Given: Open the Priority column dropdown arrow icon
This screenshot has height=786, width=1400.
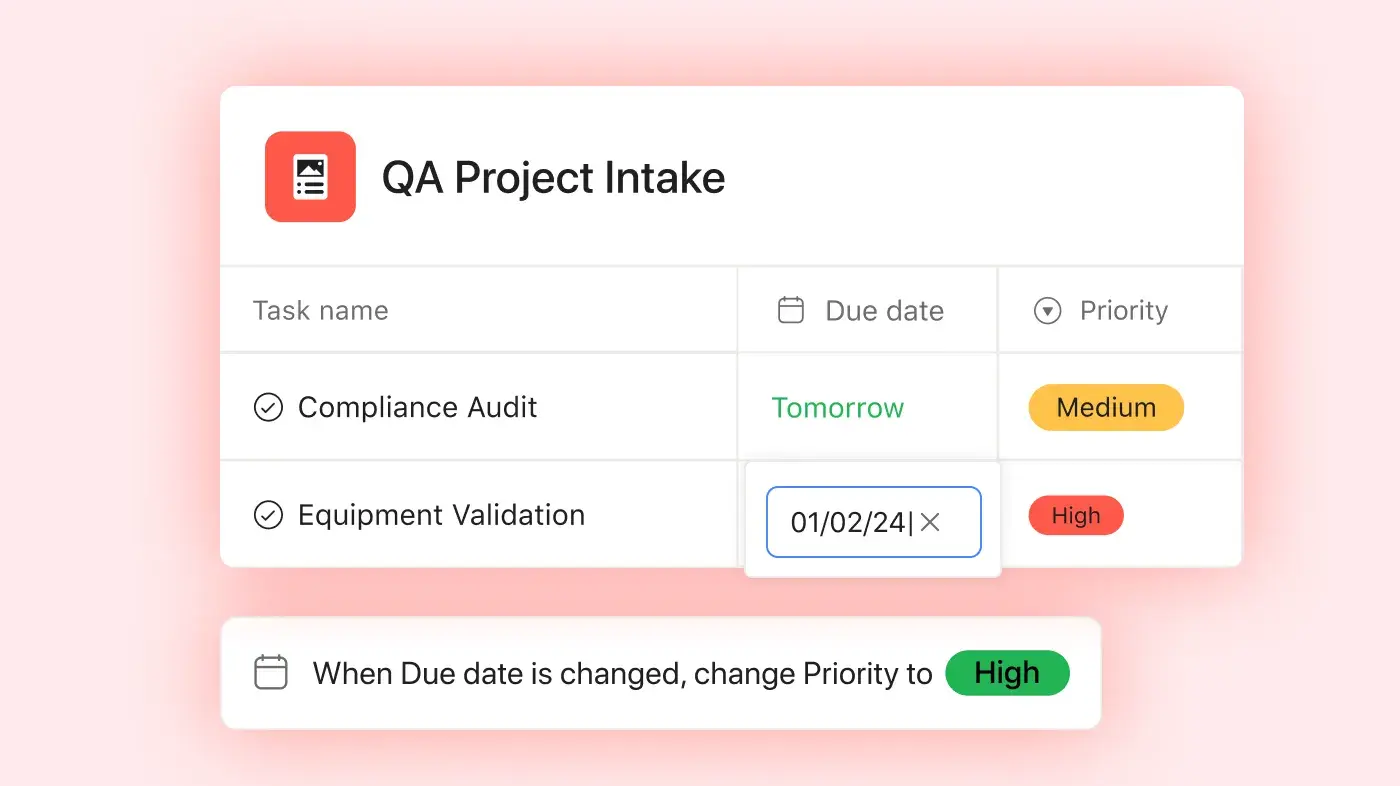Looking at the screenshot, I should 1046,311.
